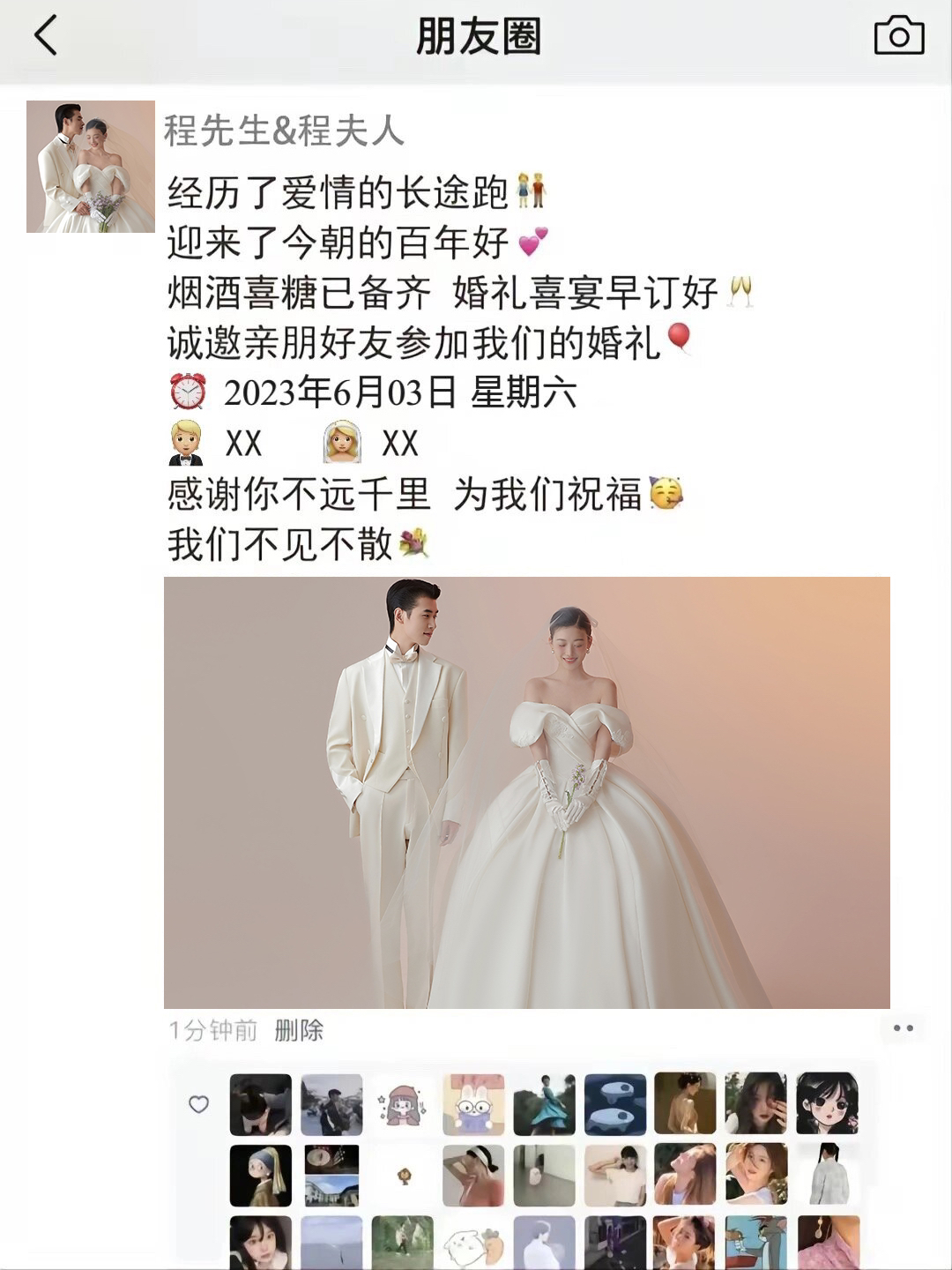Tap the heart likes icon
Screen dimensions: 952x1270
(199, 1104)
